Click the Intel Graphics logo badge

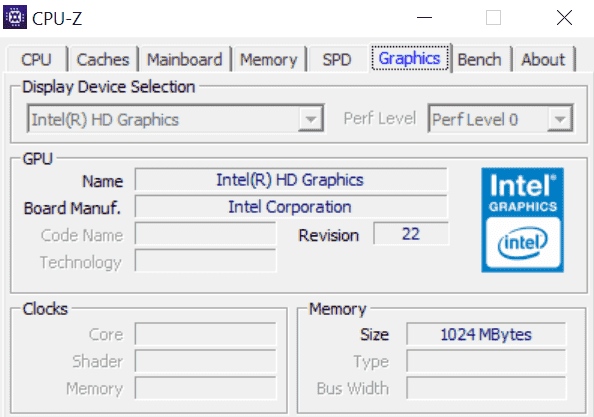click(x=522, y=220)
